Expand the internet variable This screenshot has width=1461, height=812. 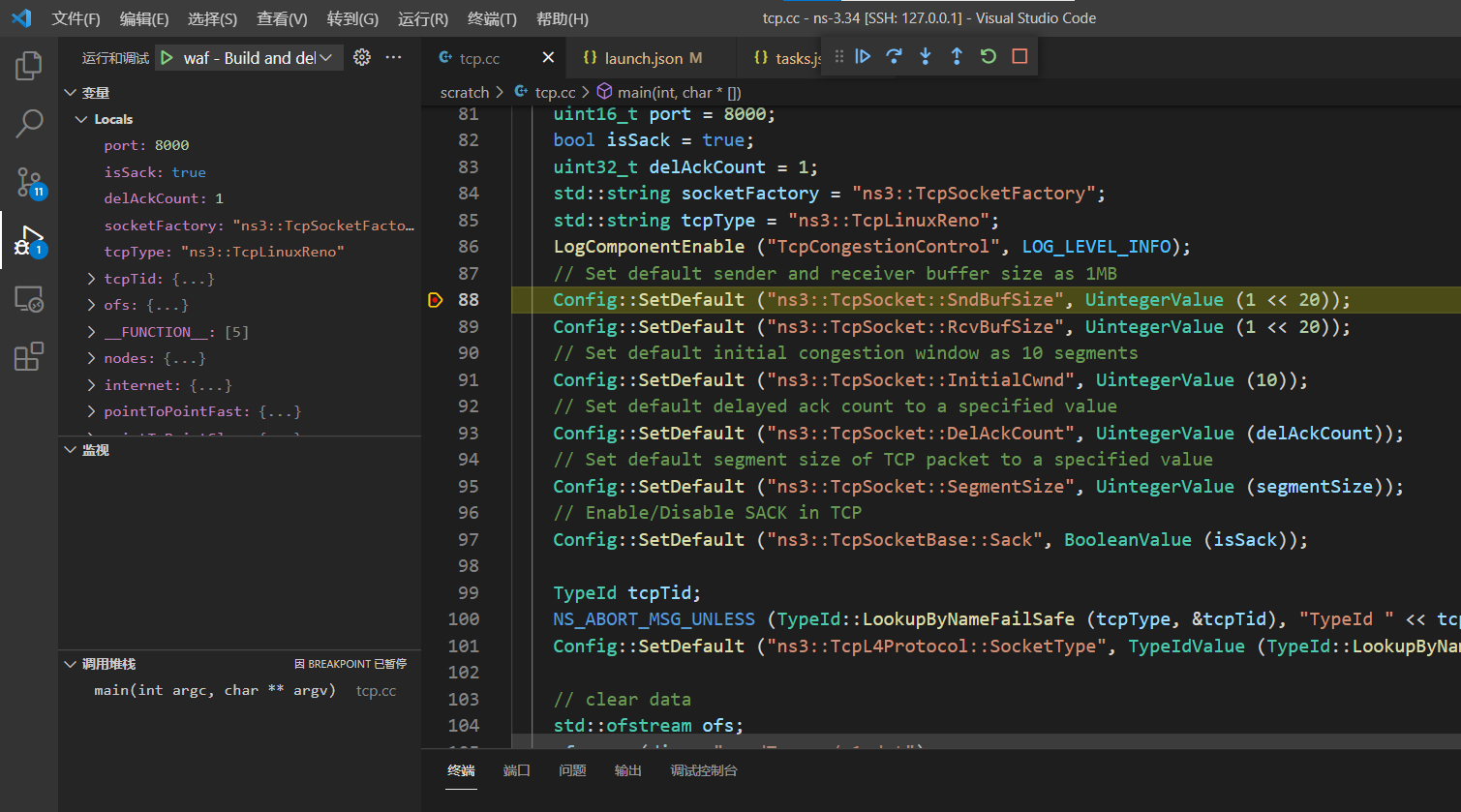click(x=92, y=385)
